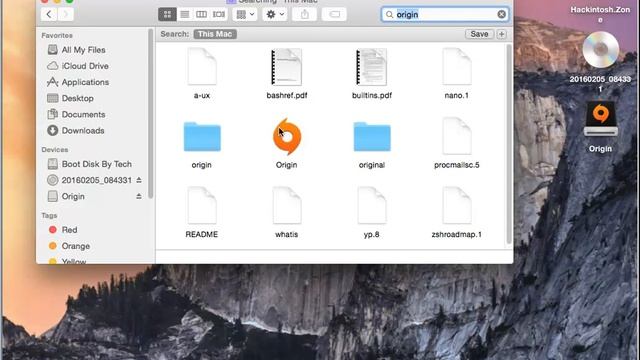Click inside the search field containing origin
Screen dimensions: 640x360
coord(445,15)
